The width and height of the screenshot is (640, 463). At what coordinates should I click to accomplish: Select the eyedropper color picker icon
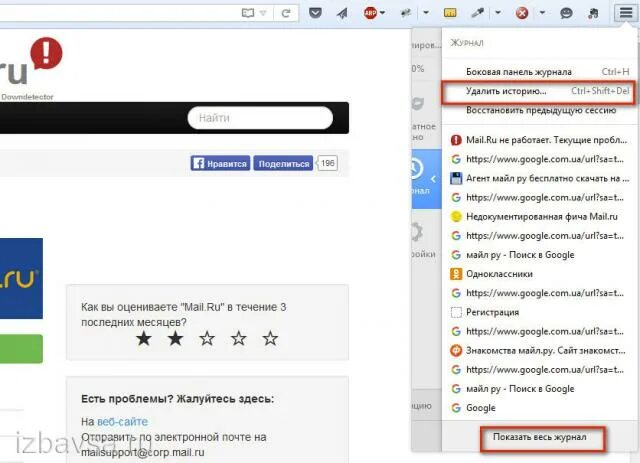tap(477, 13)
